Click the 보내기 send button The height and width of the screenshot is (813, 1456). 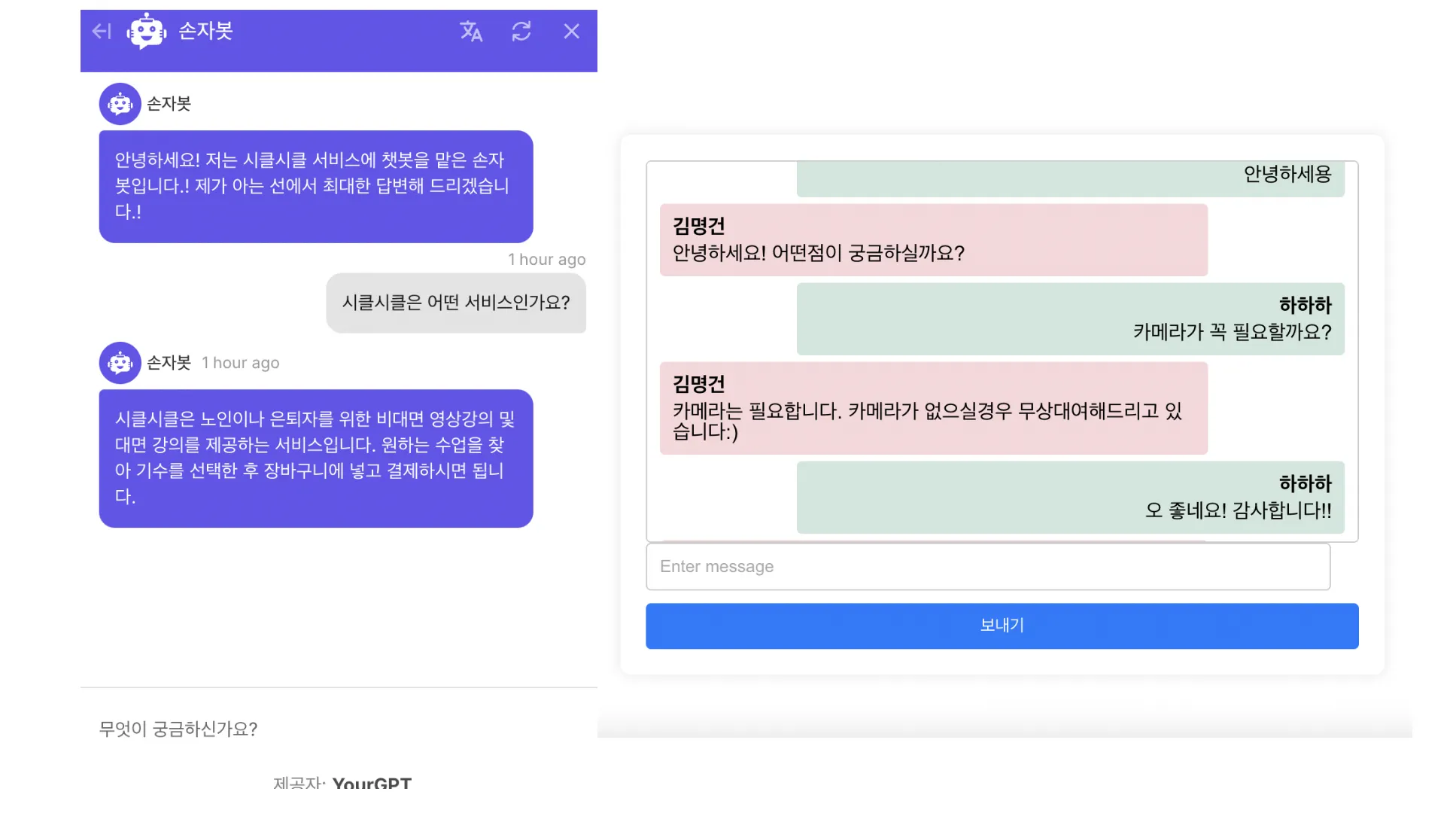pyautogui.click(x=1002, y=626)
